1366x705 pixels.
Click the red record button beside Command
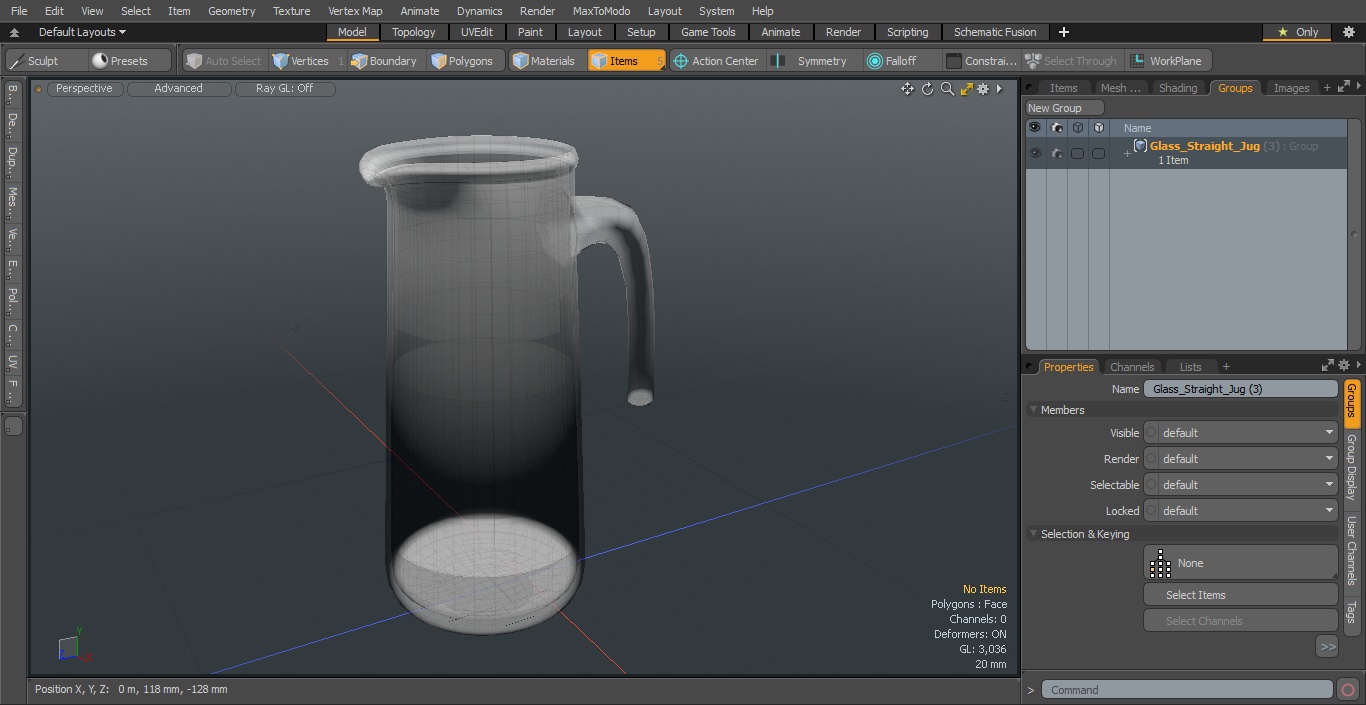1347,690
